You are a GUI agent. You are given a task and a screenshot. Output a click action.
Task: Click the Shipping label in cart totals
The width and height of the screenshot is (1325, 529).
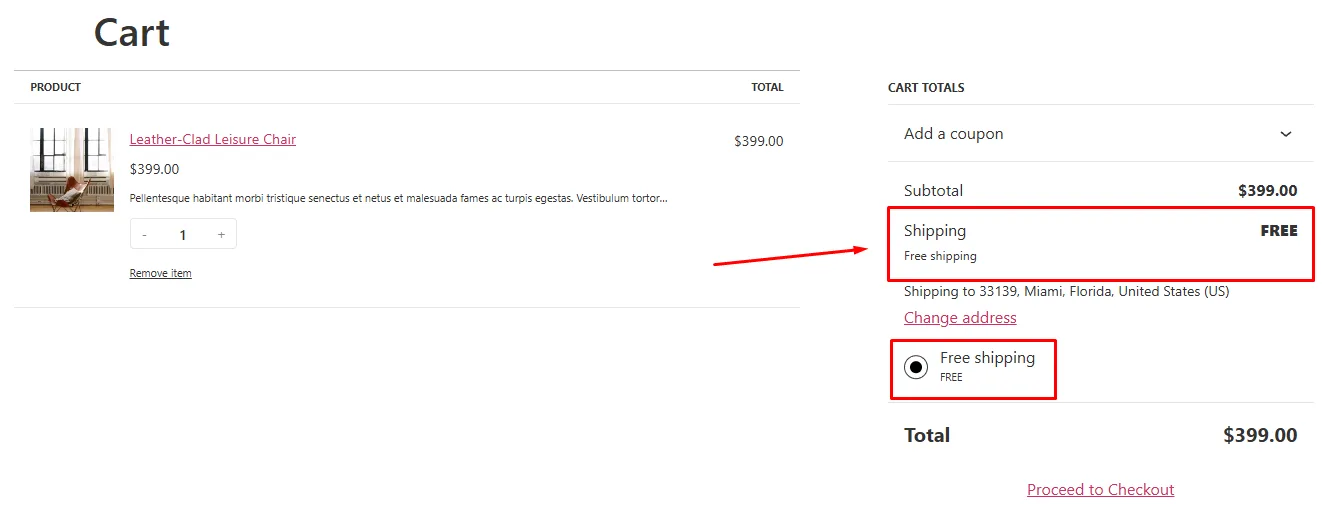pyautogui.click(x=935, y=231)
